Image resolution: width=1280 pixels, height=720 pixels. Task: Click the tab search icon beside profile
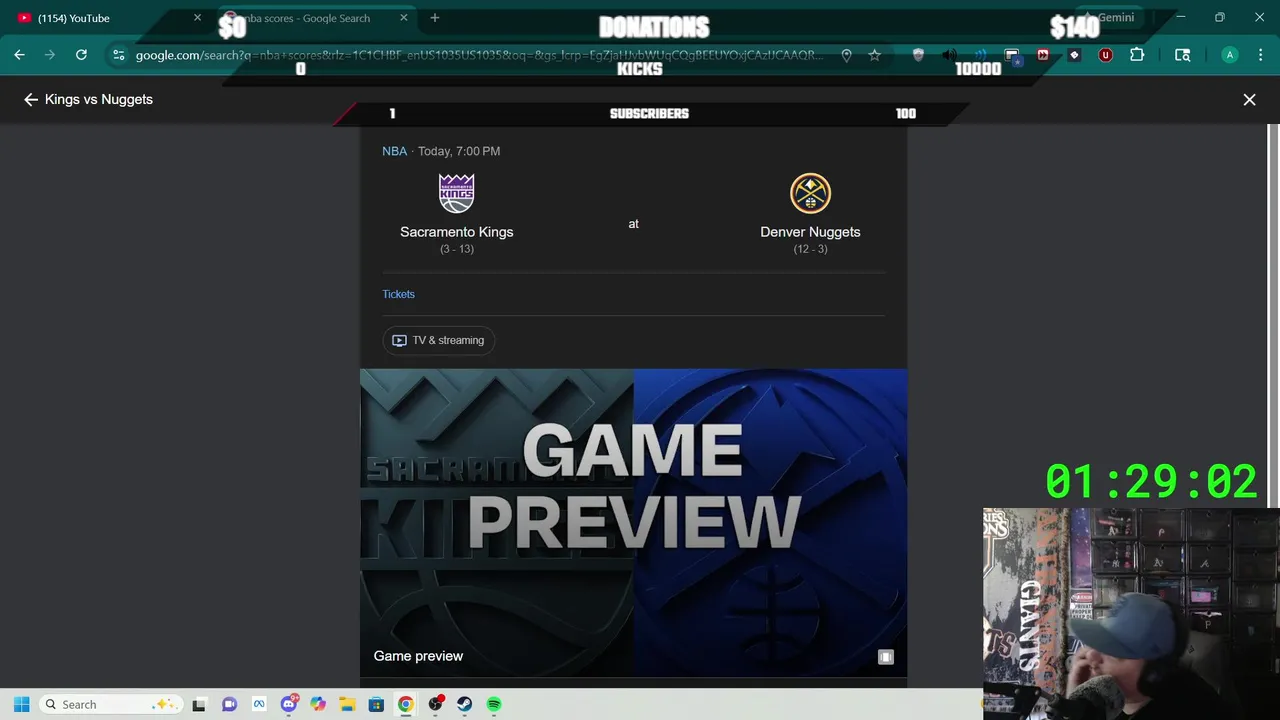pyautogui.click(x=1183, y=55)
